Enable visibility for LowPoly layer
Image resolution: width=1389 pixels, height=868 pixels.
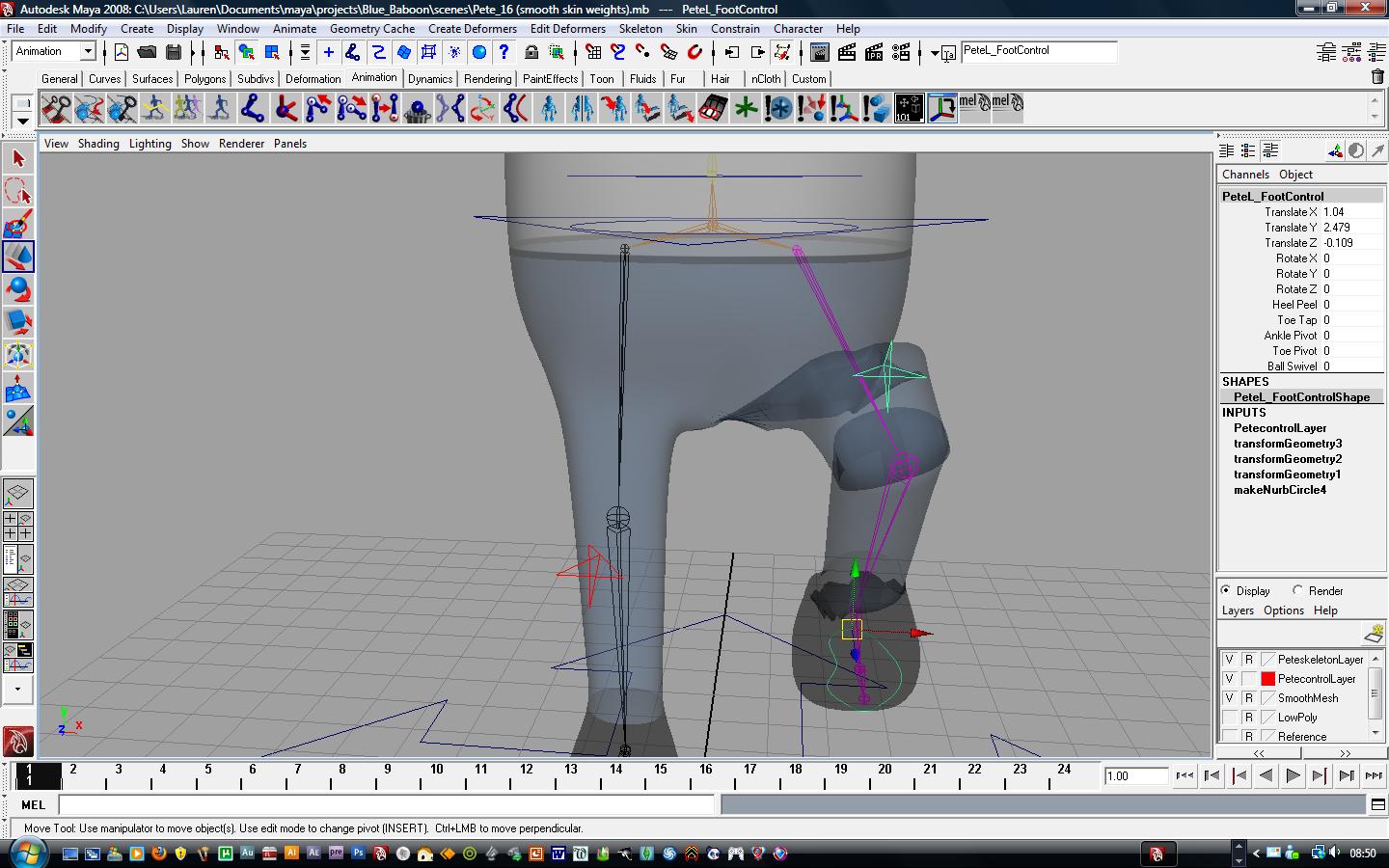1229,718
